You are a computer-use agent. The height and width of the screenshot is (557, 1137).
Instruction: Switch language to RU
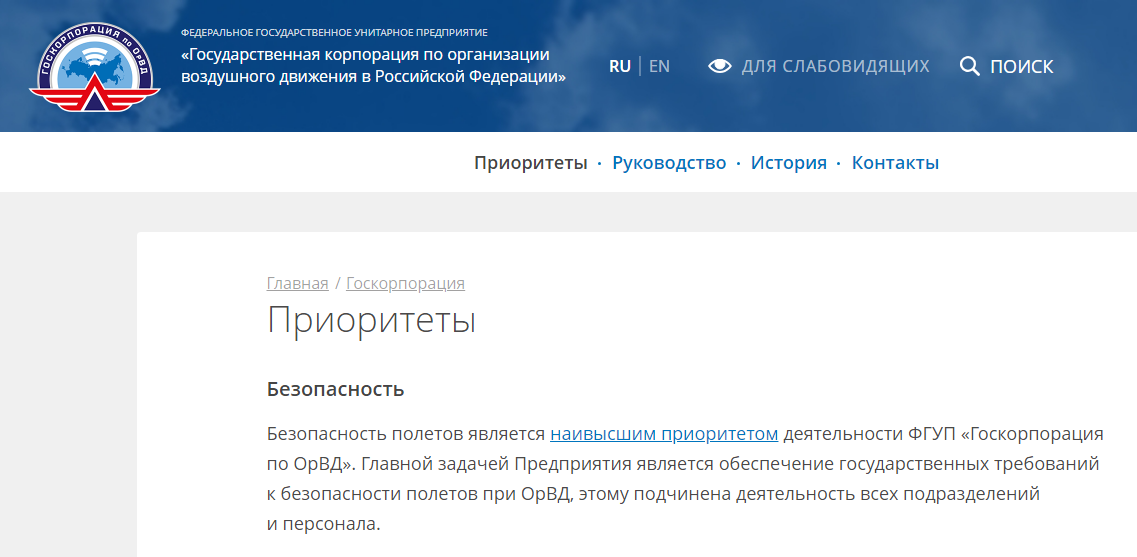click(620, 66)
